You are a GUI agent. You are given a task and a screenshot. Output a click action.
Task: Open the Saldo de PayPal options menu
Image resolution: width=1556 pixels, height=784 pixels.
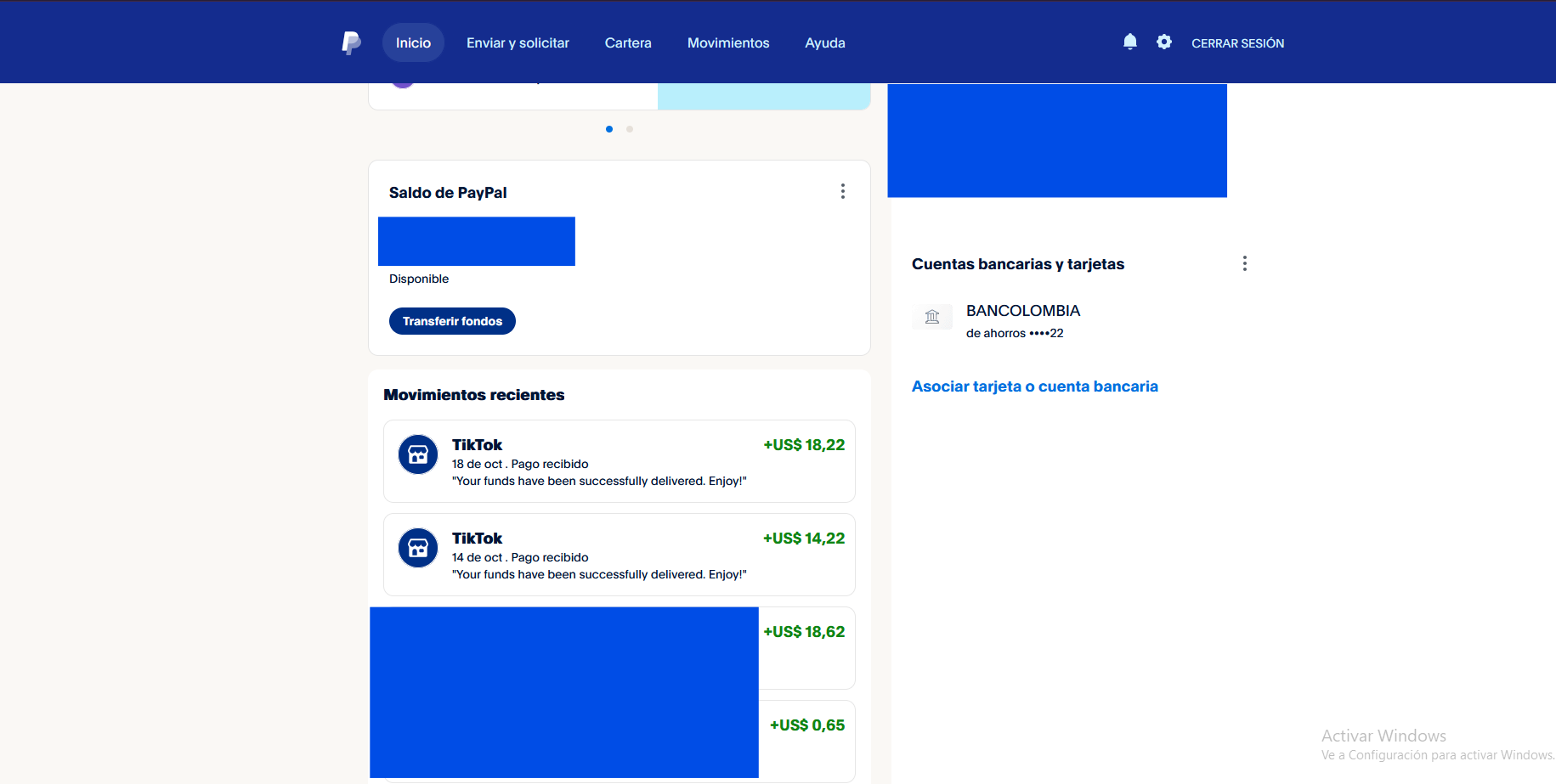pos(843,191)
